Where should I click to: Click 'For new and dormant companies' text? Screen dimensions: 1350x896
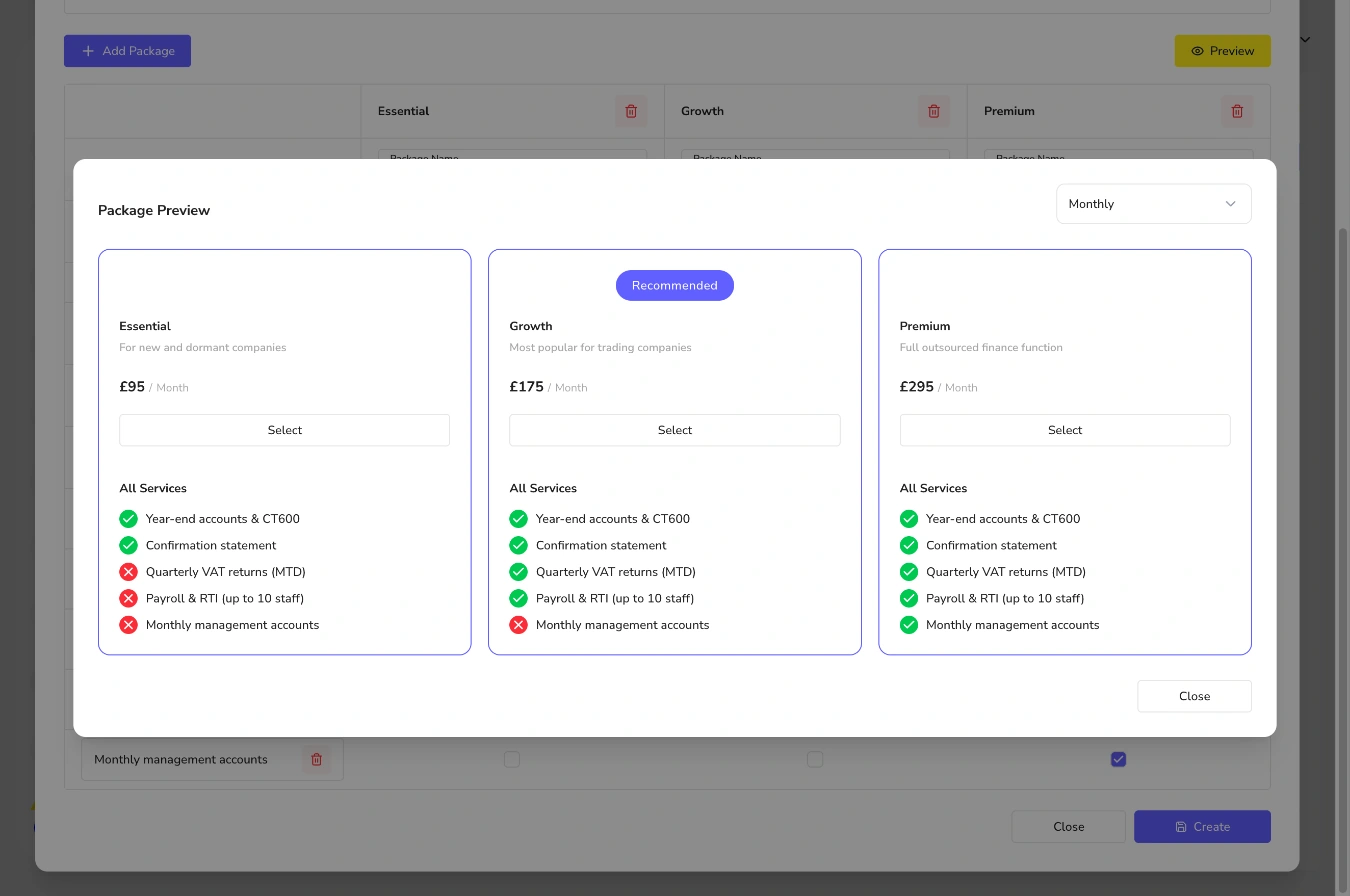[203, 348]
